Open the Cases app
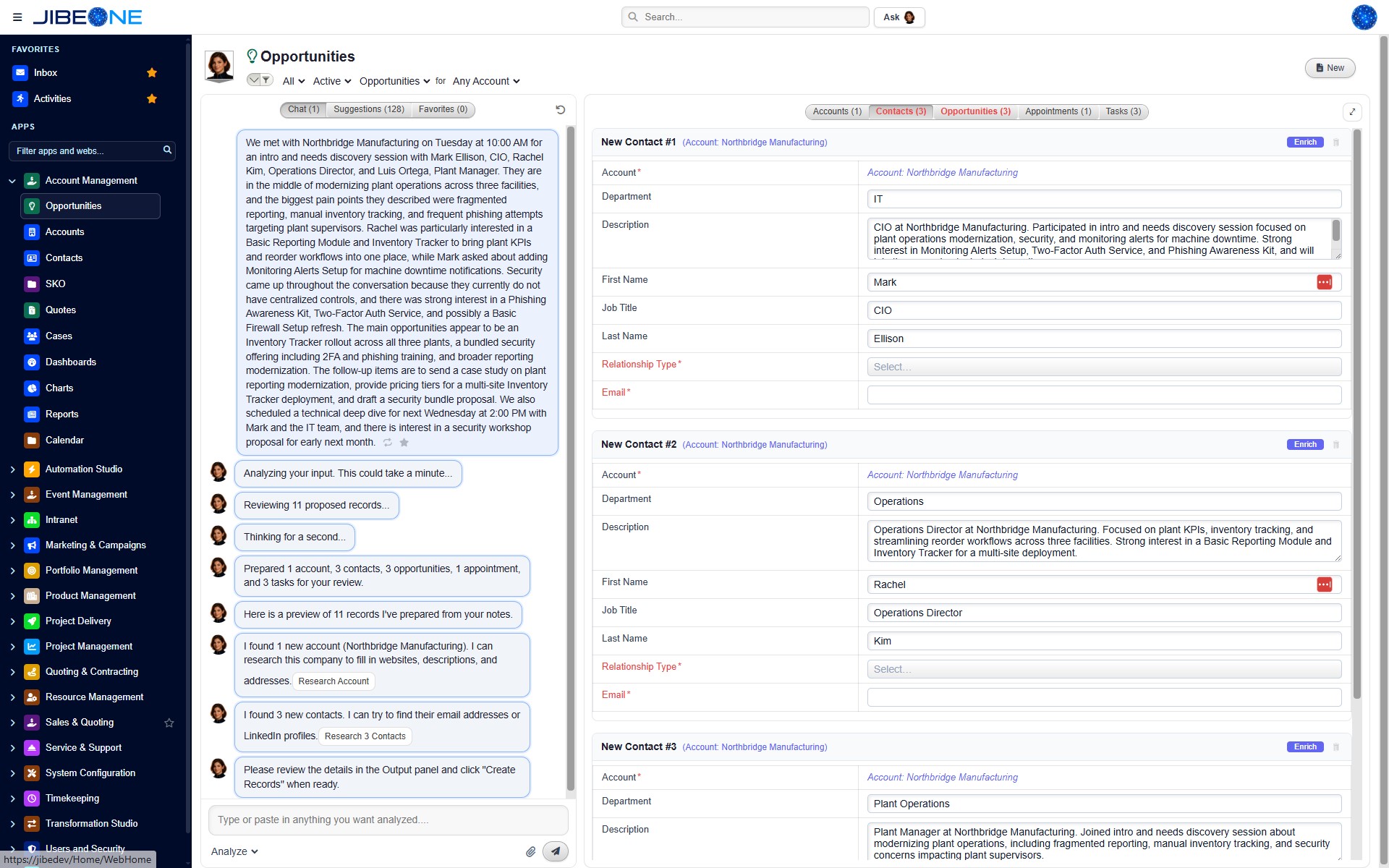Viewport: 1389px width, 868px height. 59,336
